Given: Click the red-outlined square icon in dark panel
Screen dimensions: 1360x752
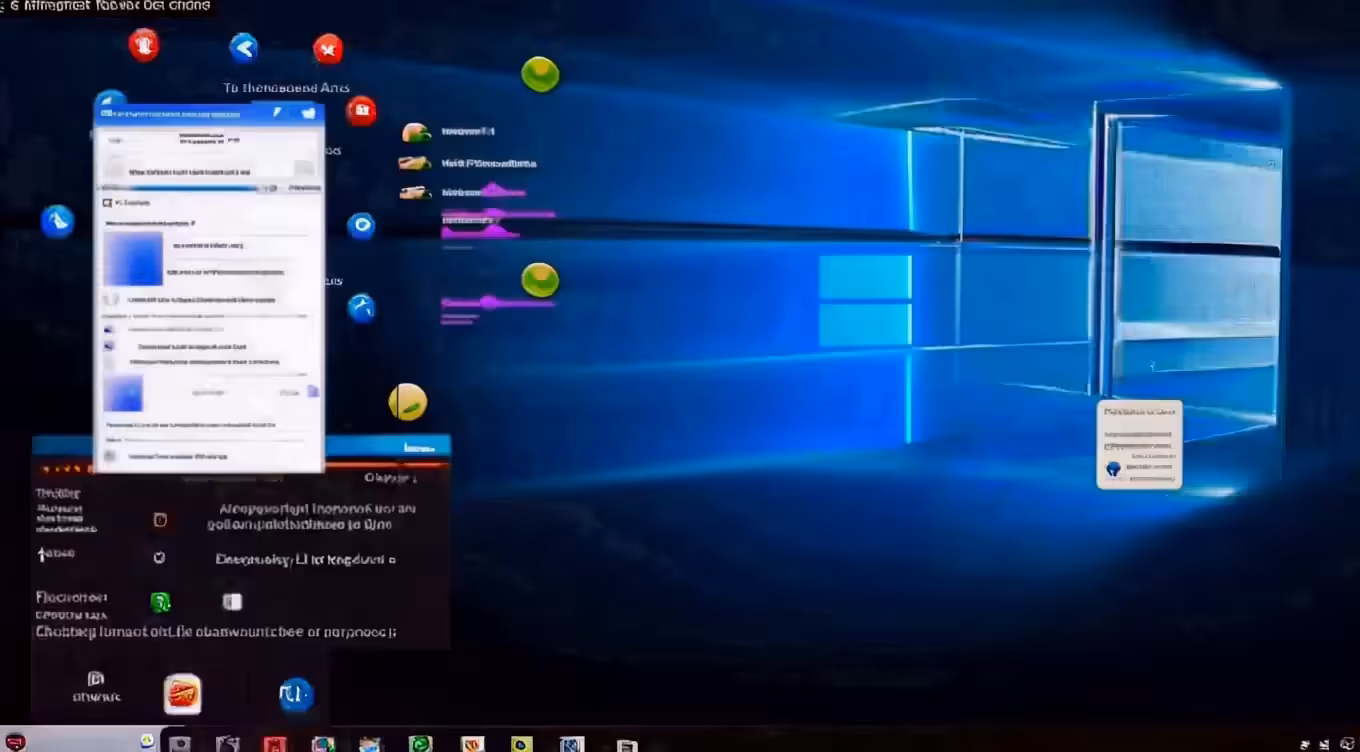Looking at the screenshot, I should pos(159,520).
